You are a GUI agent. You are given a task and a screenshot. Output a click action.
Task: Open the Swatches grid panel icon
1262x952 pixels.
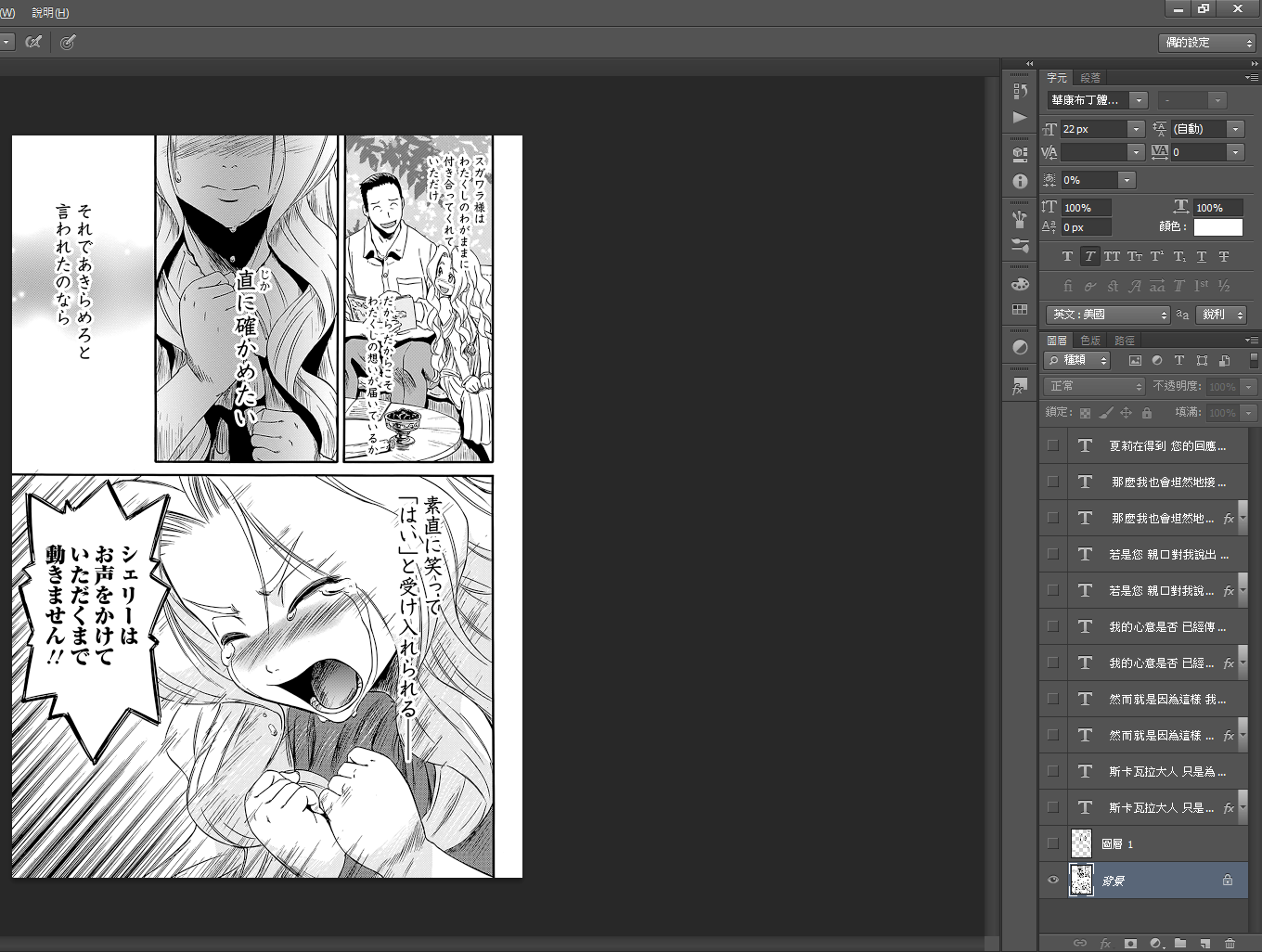[x=1020, y=309]
